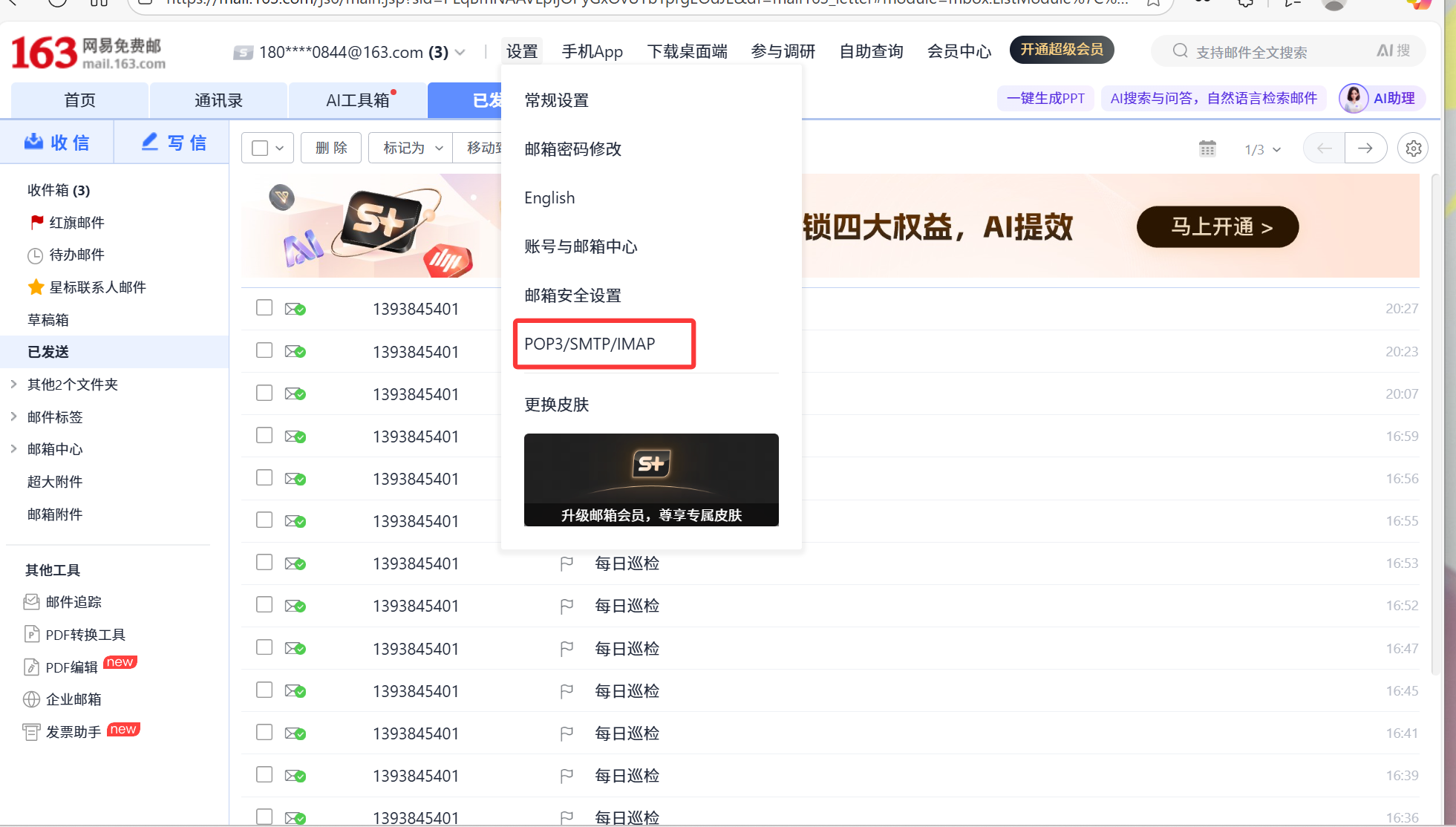The image size is (1456, 827).
Task: Open the list settings gear icon
Action: 1413,148
